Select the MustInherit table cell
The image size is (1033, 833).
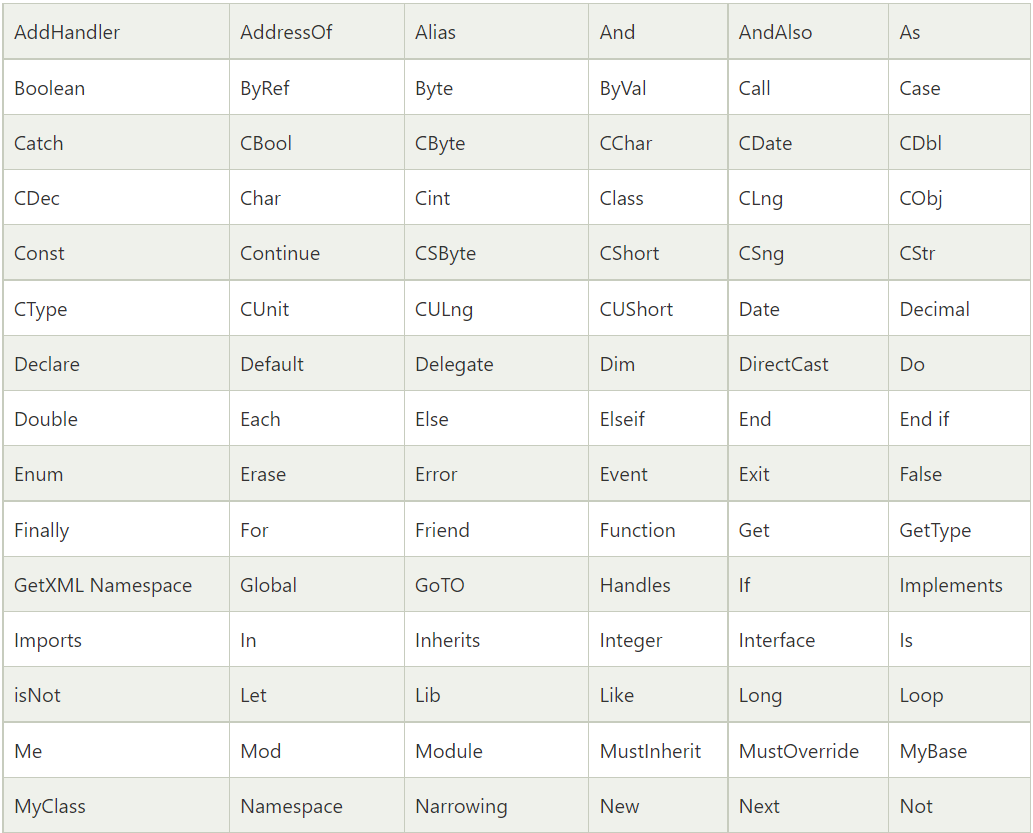(x=651, y=751)
